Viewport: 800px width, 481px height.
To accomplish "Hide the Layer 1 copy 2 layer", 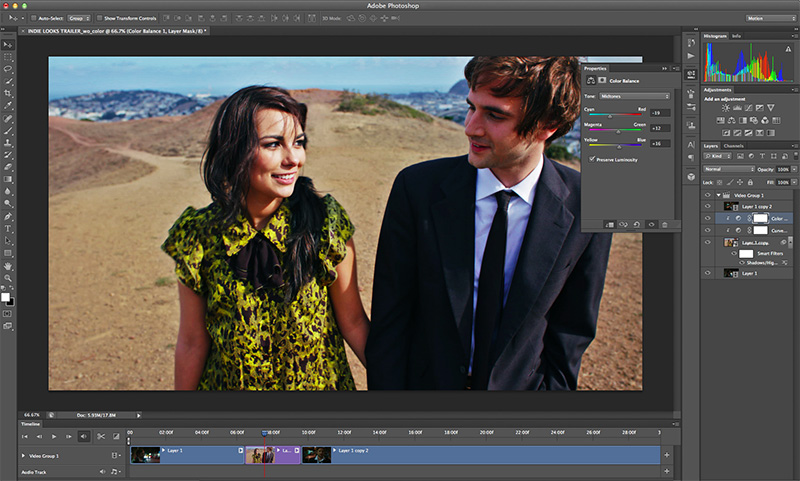I will point(707,204).
